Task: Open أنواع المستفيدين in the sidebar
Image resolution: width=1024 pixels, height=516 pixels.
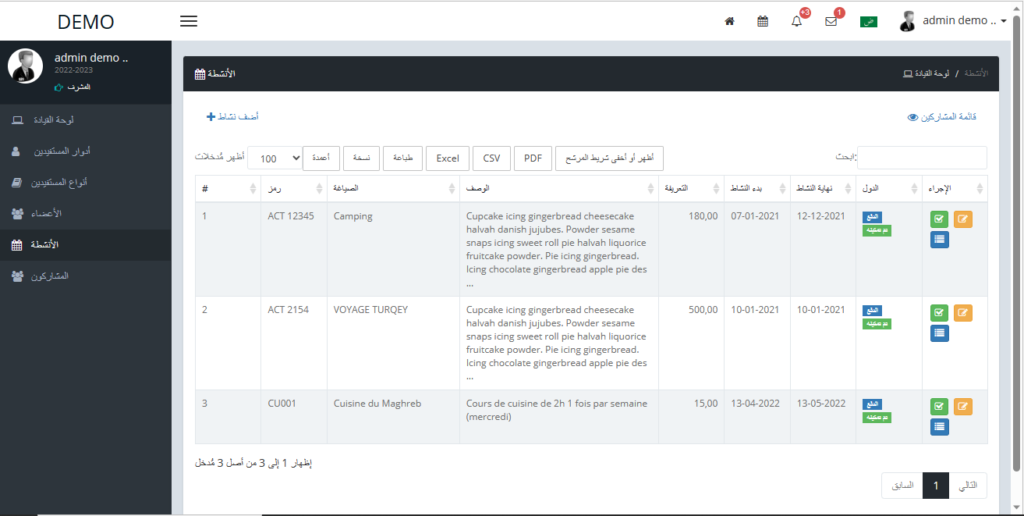Action: 86,183
